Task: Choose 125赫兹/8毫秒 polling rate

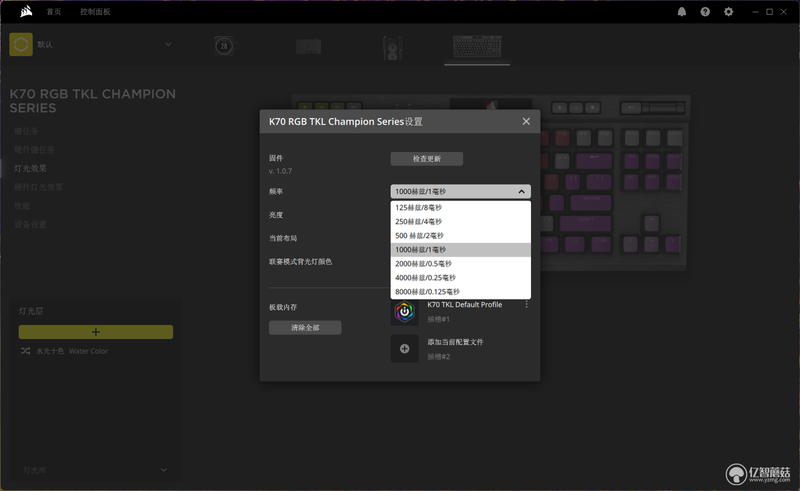Action: click(x=460, y=208)
